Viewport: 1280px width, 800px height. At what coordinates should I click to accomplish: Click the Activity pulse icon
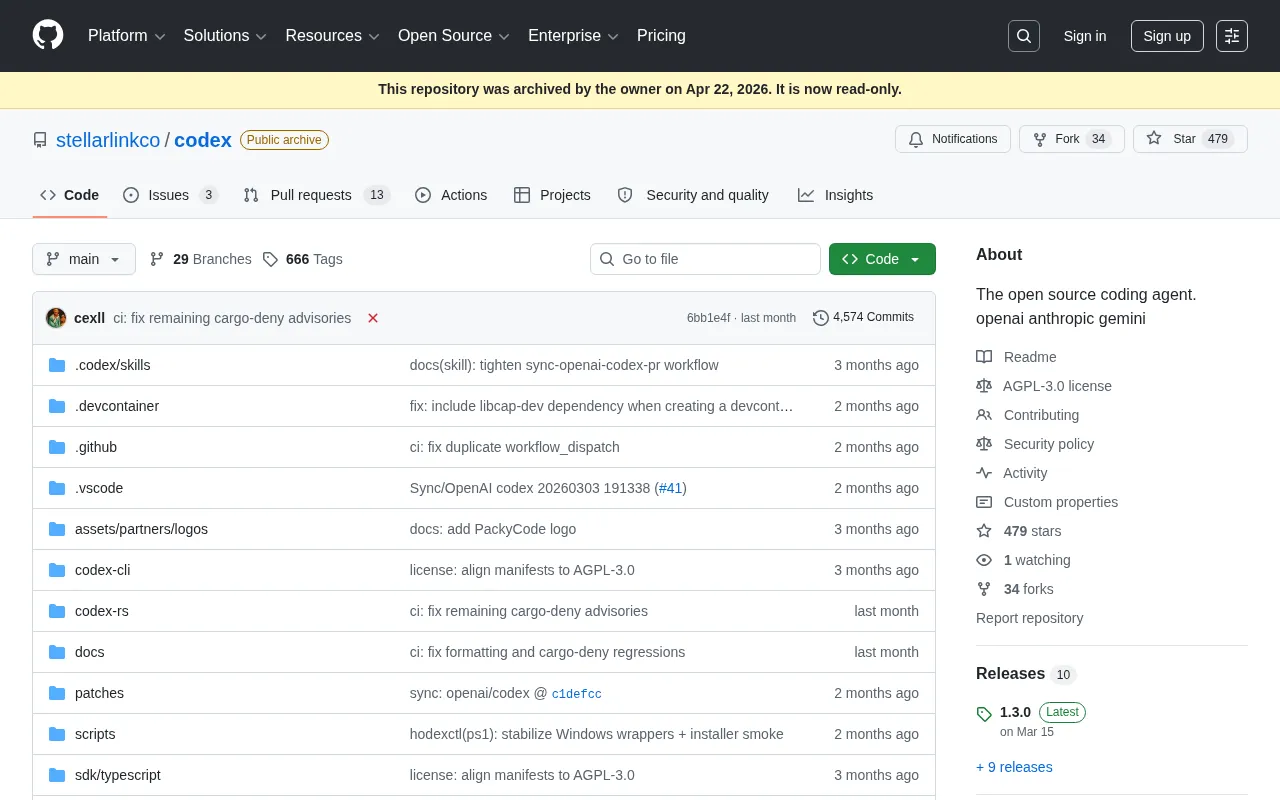984,473
